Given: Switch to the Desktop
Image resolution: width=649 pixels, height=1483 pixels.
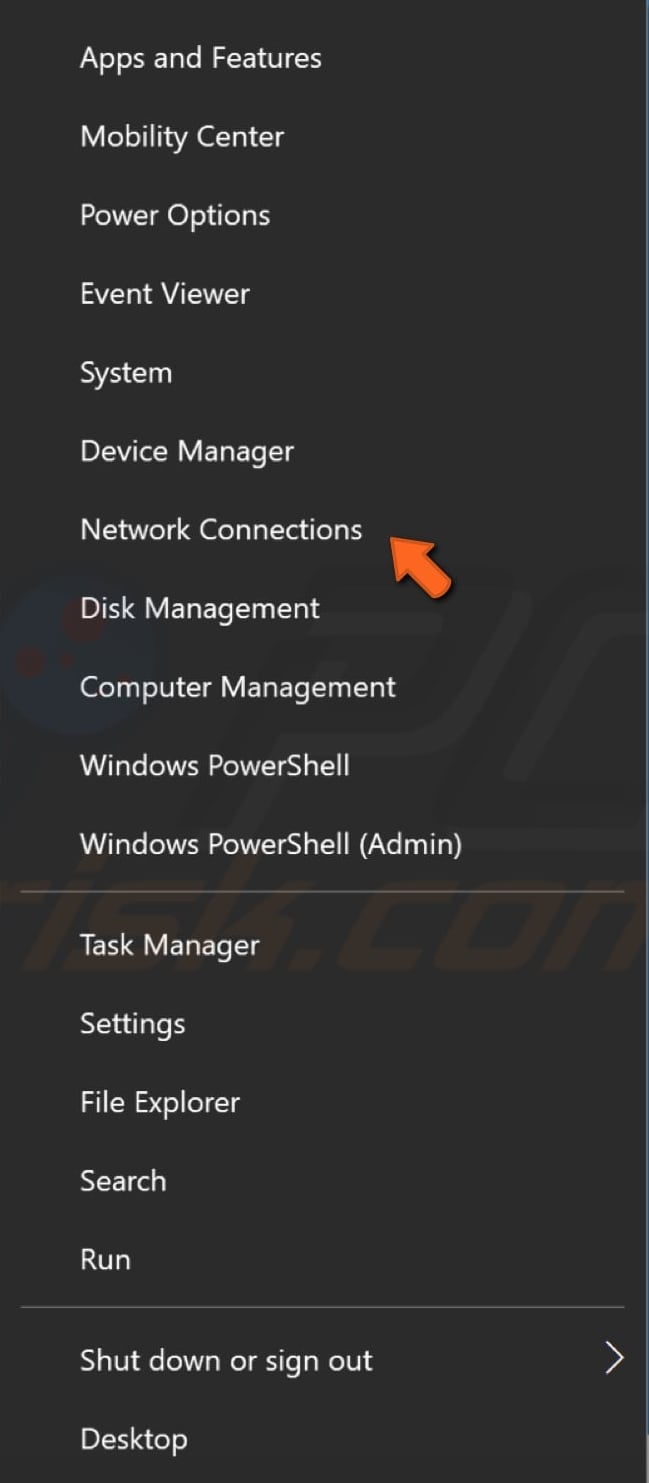Looking at the screenshot, I should (134, 1439).
